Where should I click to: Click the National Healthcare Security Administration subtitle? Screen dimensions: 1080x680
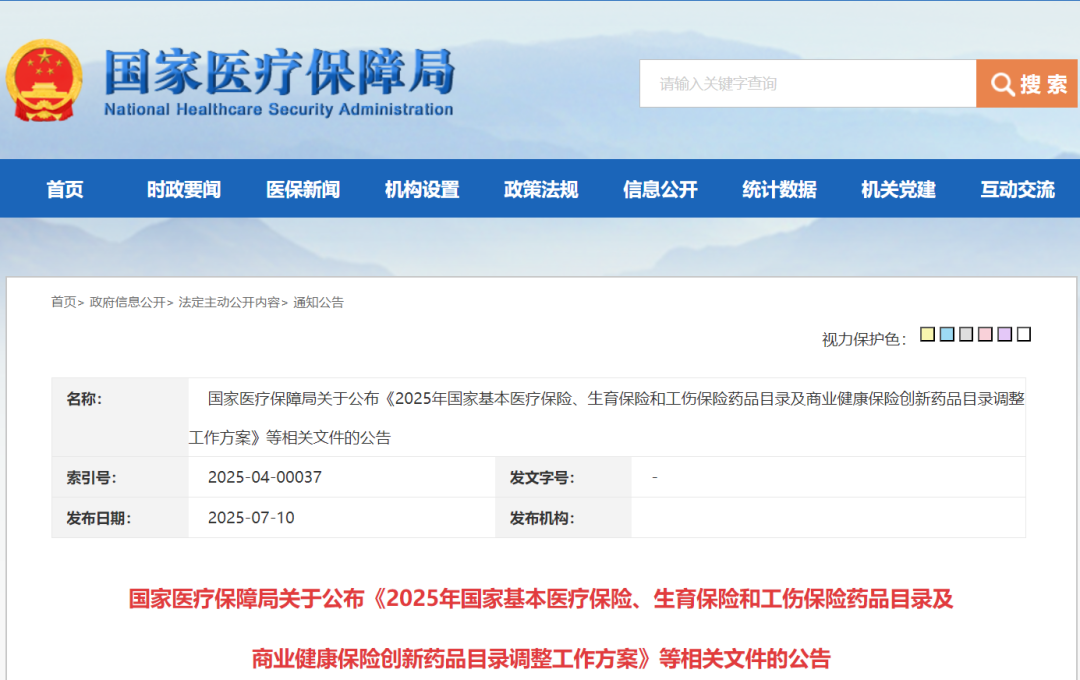point(279,110)
